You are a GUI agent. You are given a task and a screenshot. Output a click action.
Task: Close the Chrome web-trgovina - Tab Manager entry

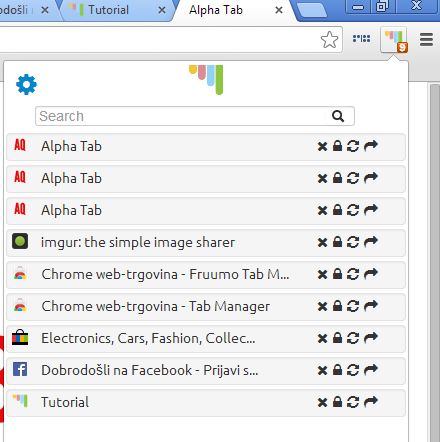(x=322, y=306)
